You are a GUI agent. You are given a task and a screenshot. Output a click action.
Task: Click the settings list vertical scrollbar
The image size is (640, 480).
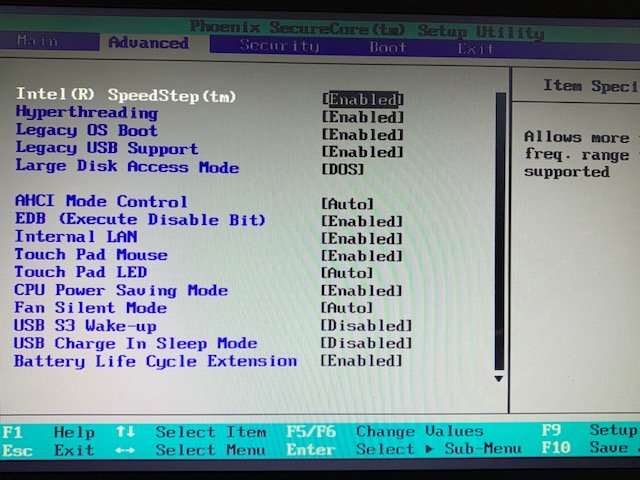(x=500, y=231)
